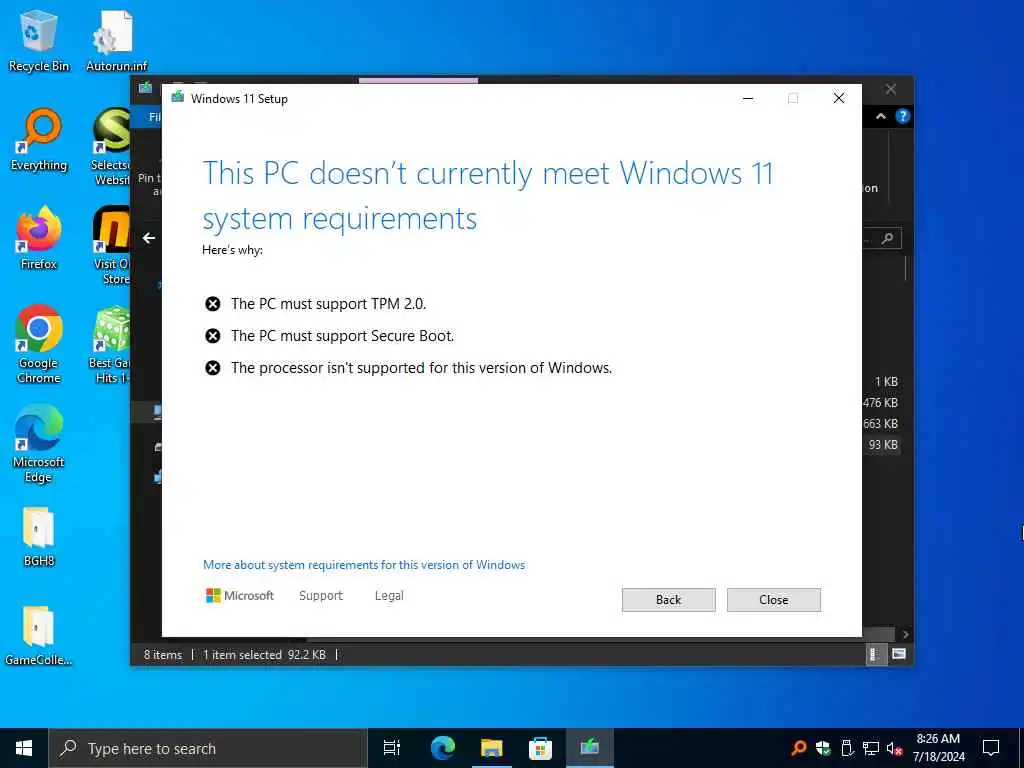1024x768 pixels.
Task: Click the '8 items' status bar text
Action: point(163,654)
